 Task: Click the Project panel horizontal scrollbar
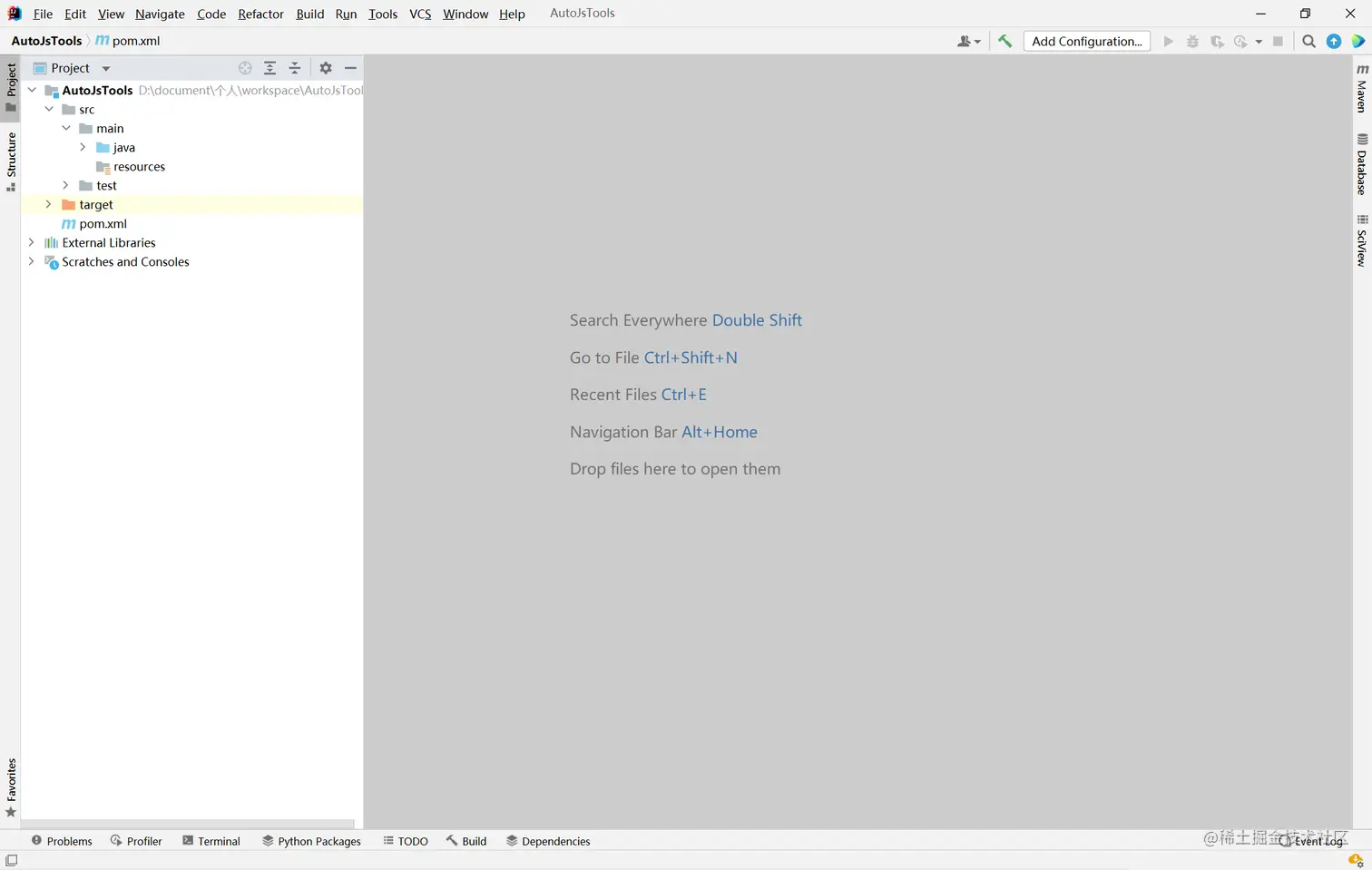pos(188,824)
